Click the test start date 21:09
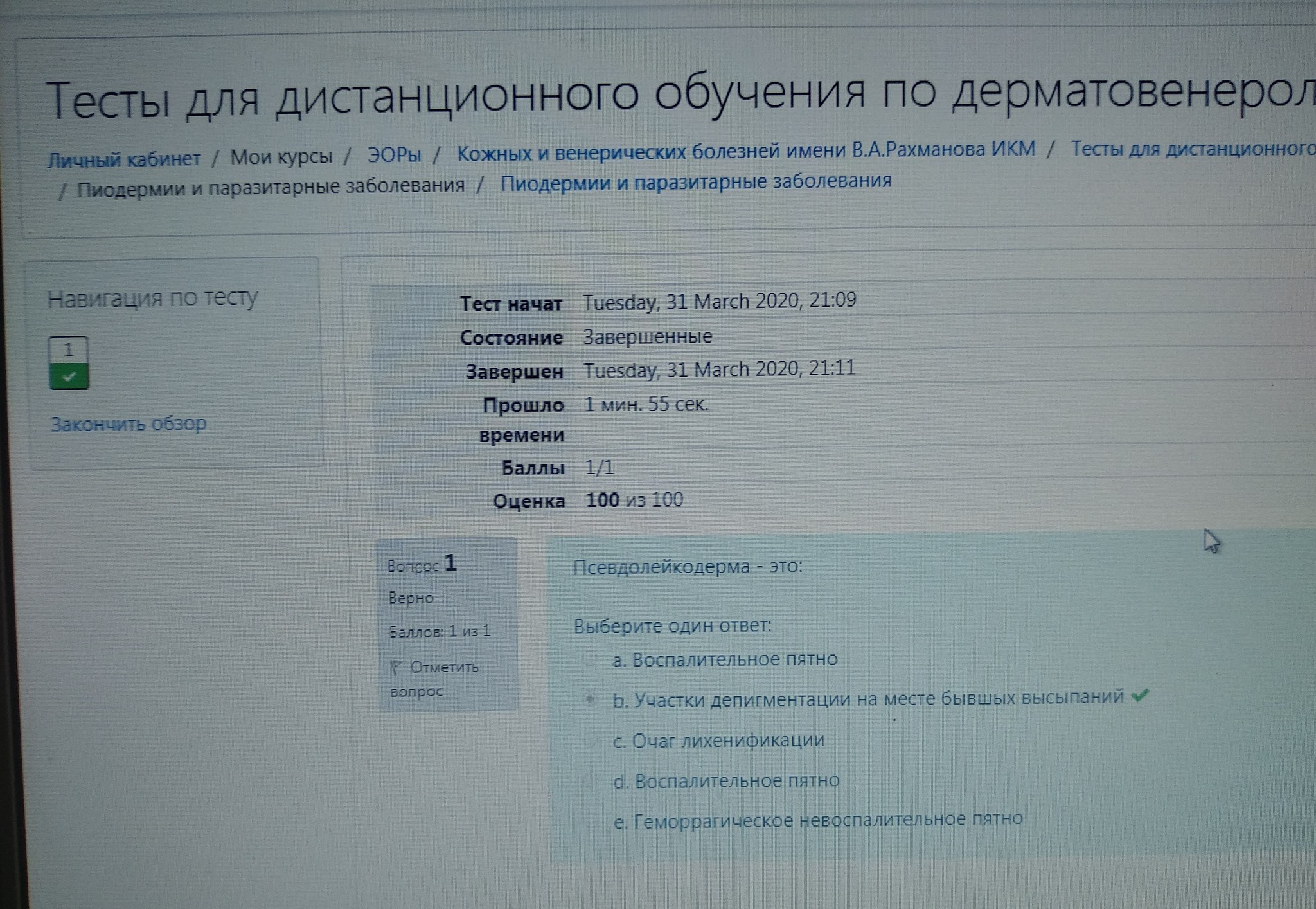The height and width of the screenshot is (909, 1316). coord(719,301)
